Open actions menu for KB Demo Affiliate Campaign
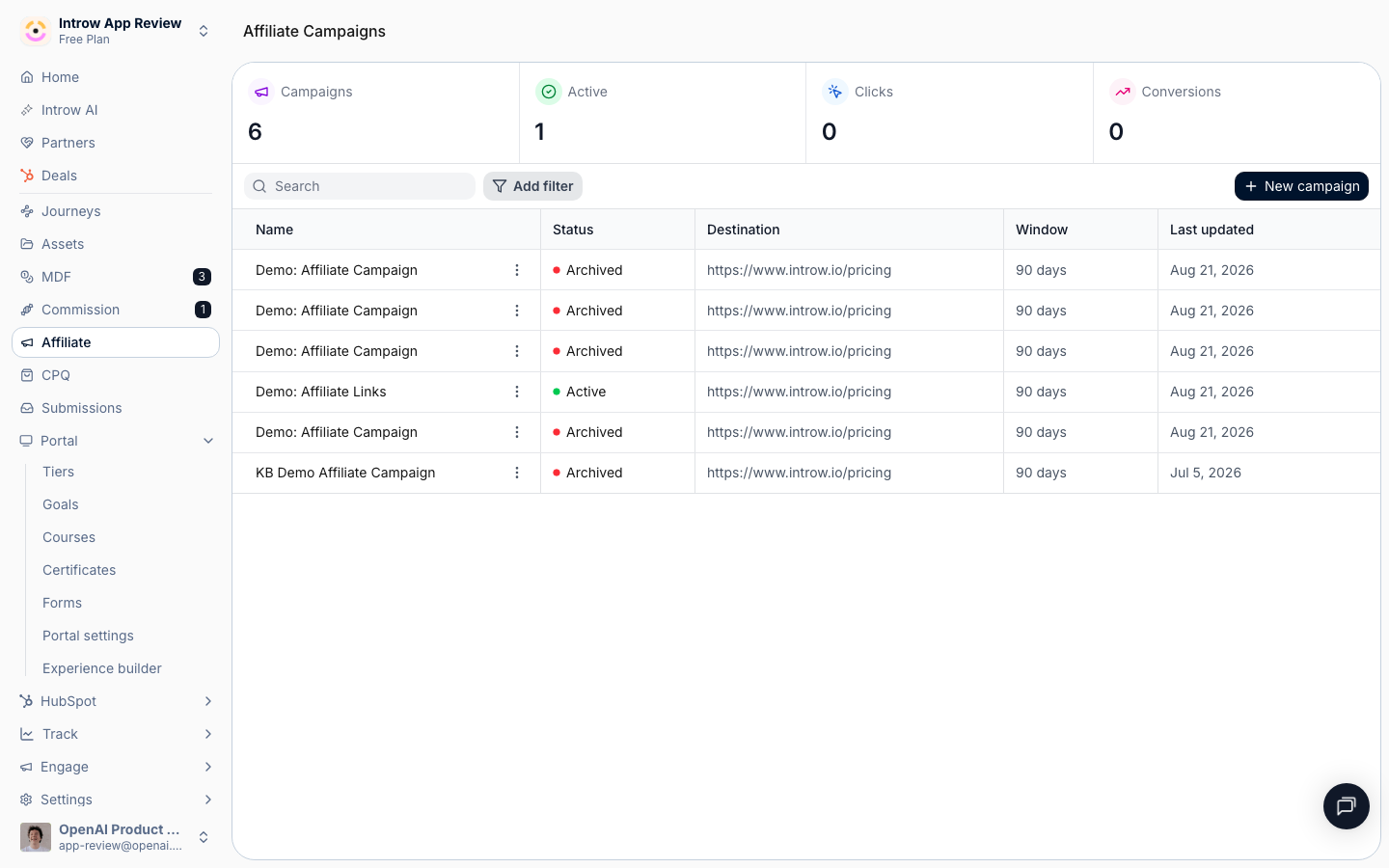This screenshot has width=1389, height=868. coord(517,473)
